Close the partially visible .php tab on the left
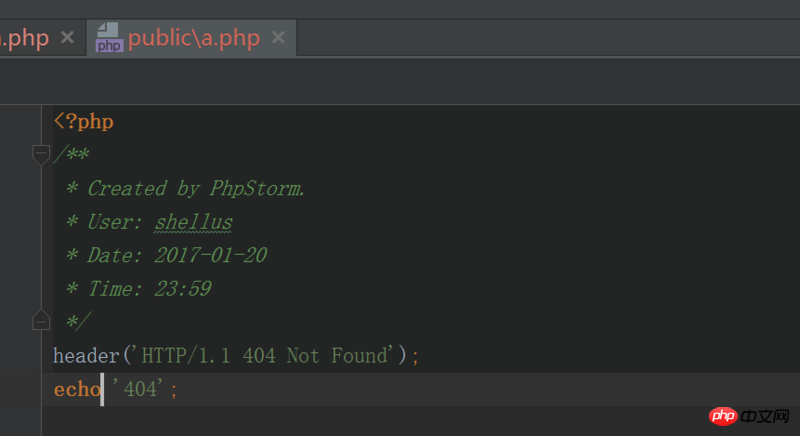800x436 pixels. click(x=67, y=38)
